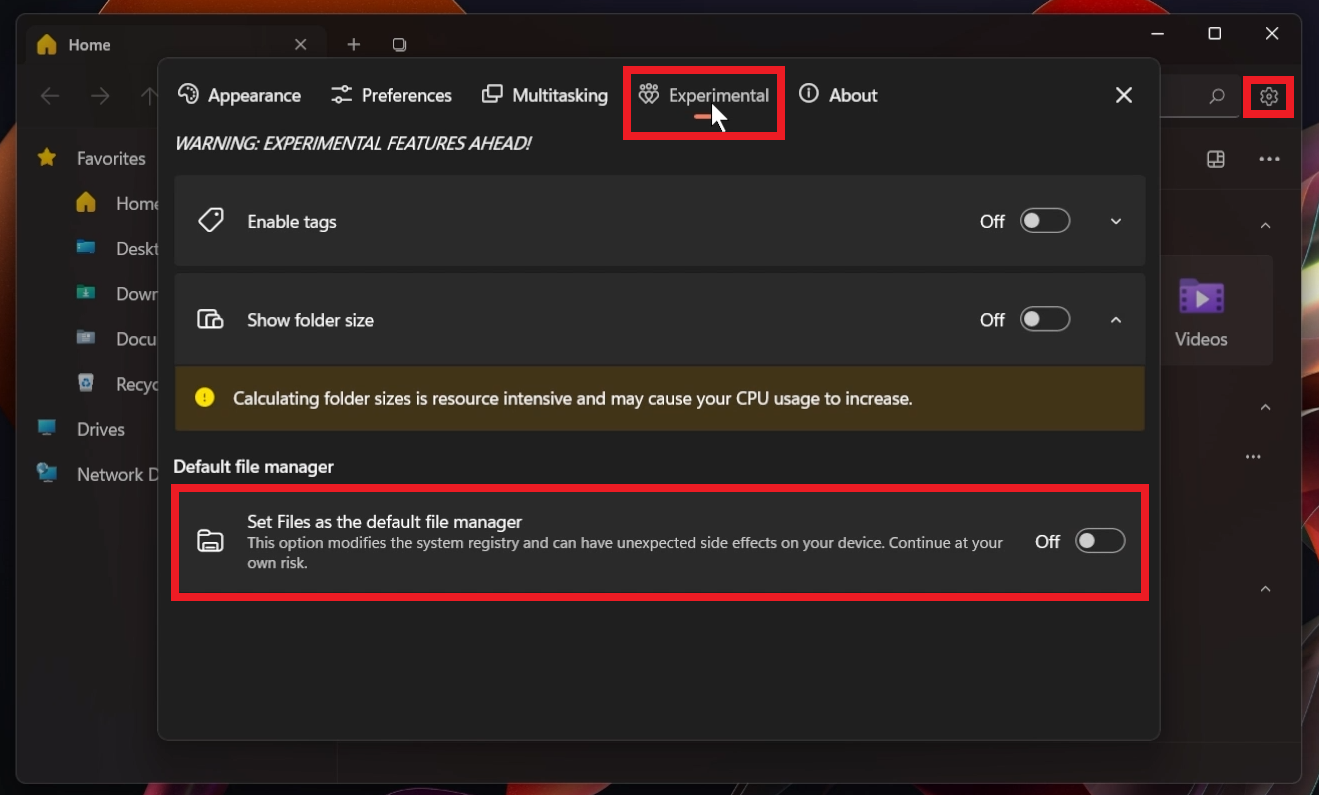
Task: Add a new tab with plus icon
Action: click(x=353, y=45)
